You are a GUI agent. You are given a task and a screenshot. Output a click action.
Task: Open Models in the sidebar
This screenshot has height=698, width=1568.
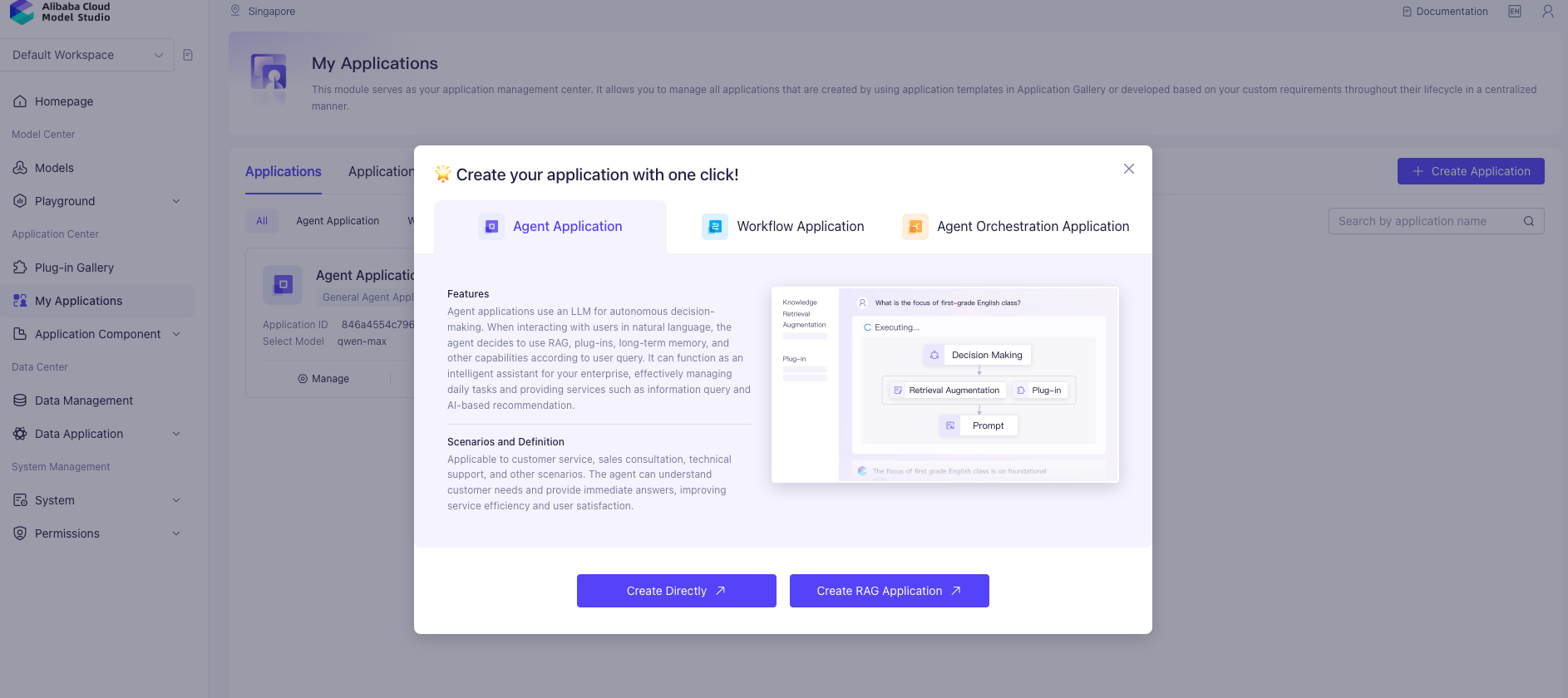pyautogui.click(x=97, y=168)
